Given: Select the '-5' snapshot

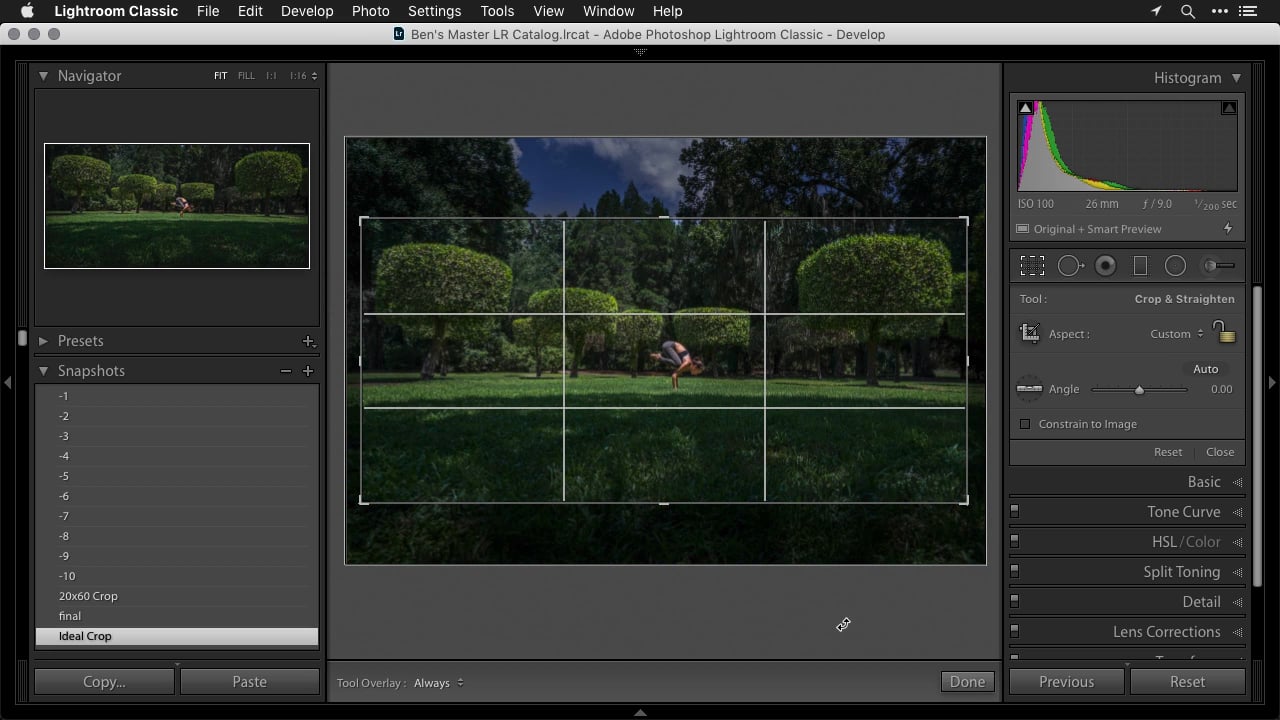Looking at the screenshot, I should [177, 476].
